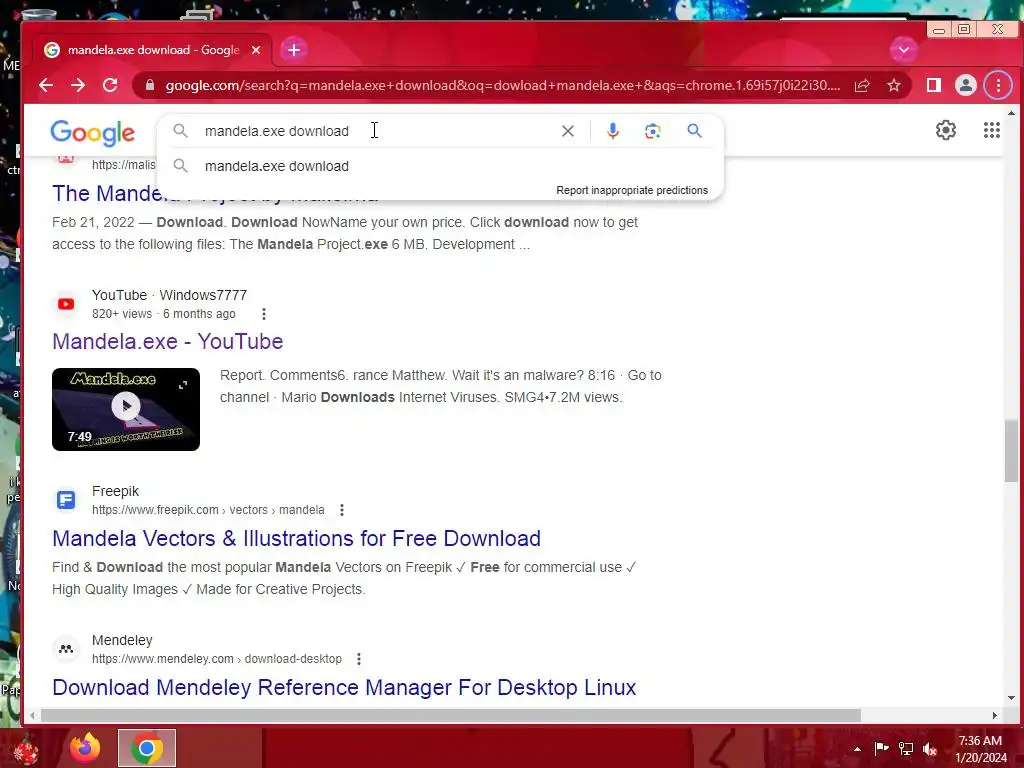Click the horizontal scroll-right arrow
The width and height of the screenshot is (1024, 768).
995,715
